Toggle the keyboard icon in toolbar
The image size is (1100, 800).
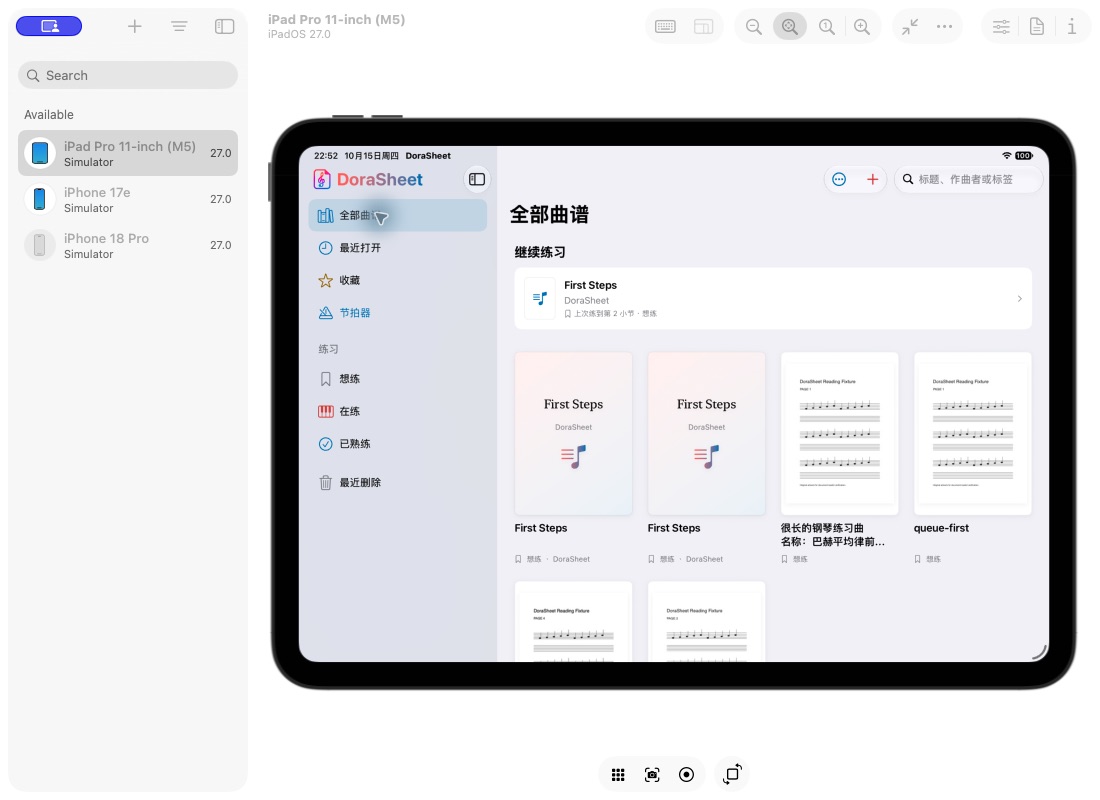[x=665, y=27]
